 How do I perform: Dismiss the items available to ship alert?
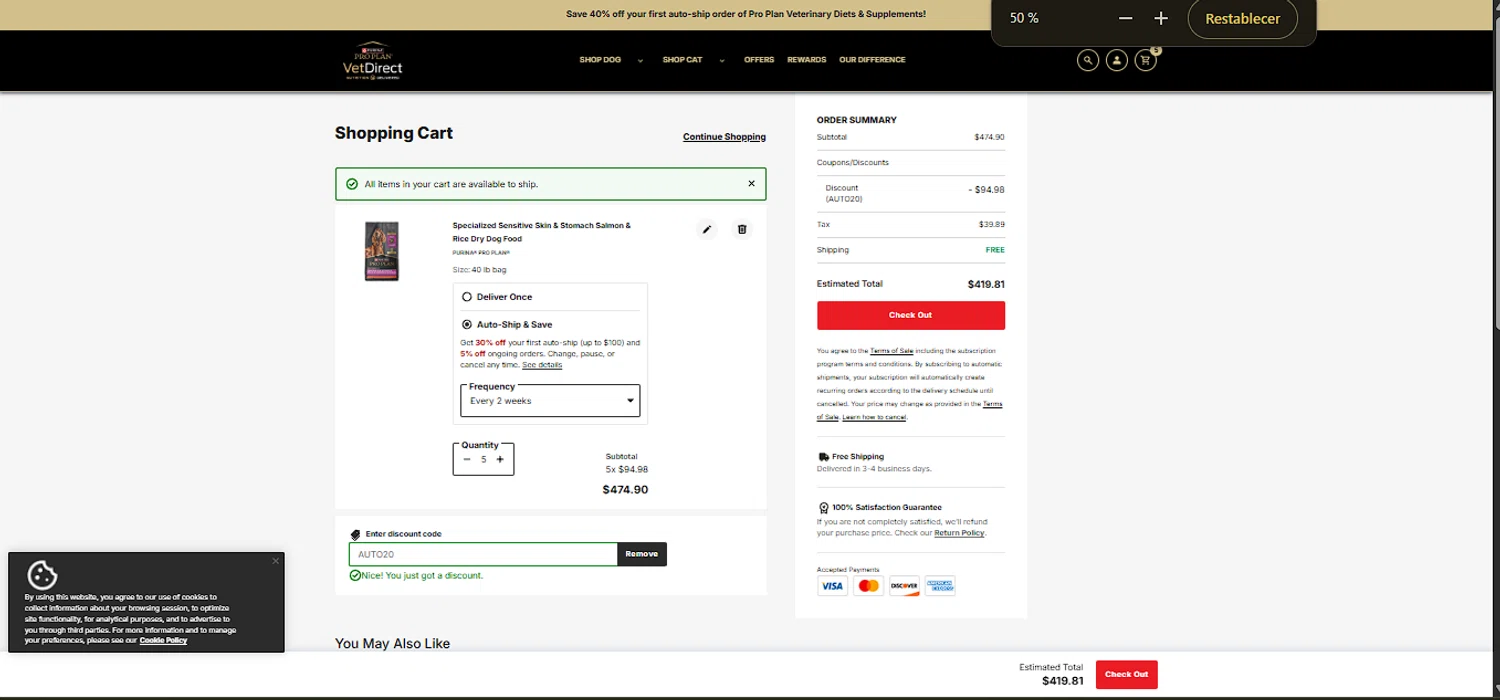(x=752, y=184)
